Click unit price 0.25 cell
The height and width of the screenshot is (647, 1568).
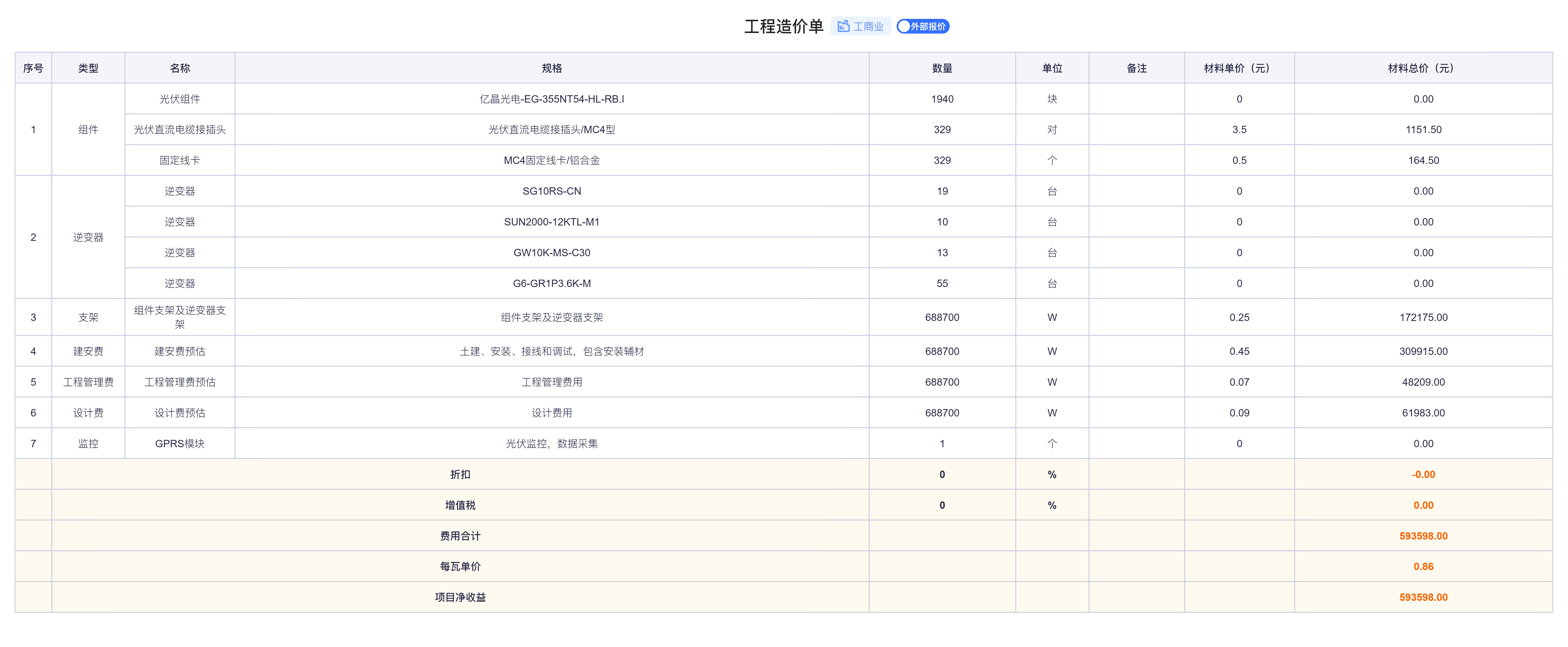pos(1239,317)
